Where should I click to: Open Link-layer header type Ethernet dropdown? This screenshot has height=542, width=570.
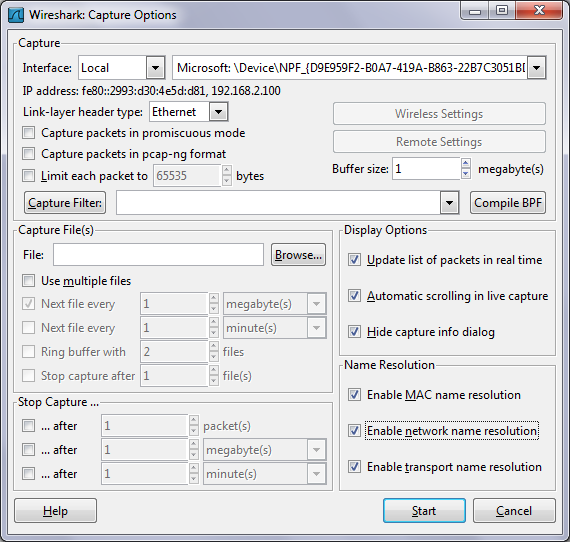pyautogui.click(x=218, y=112)
